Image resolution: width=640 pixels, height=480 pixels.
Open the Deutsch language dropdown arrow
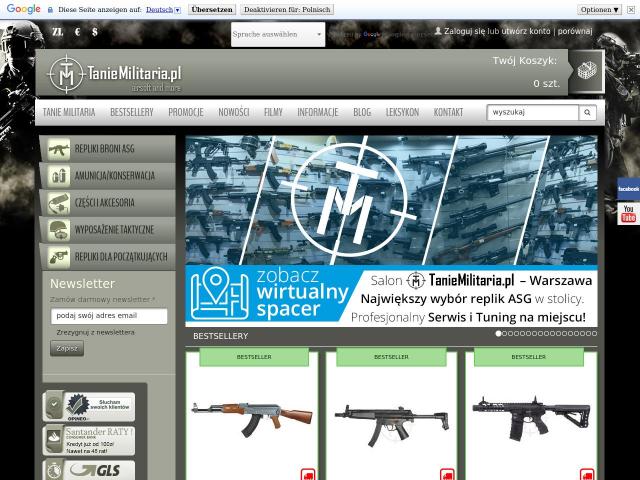[178, 10]
